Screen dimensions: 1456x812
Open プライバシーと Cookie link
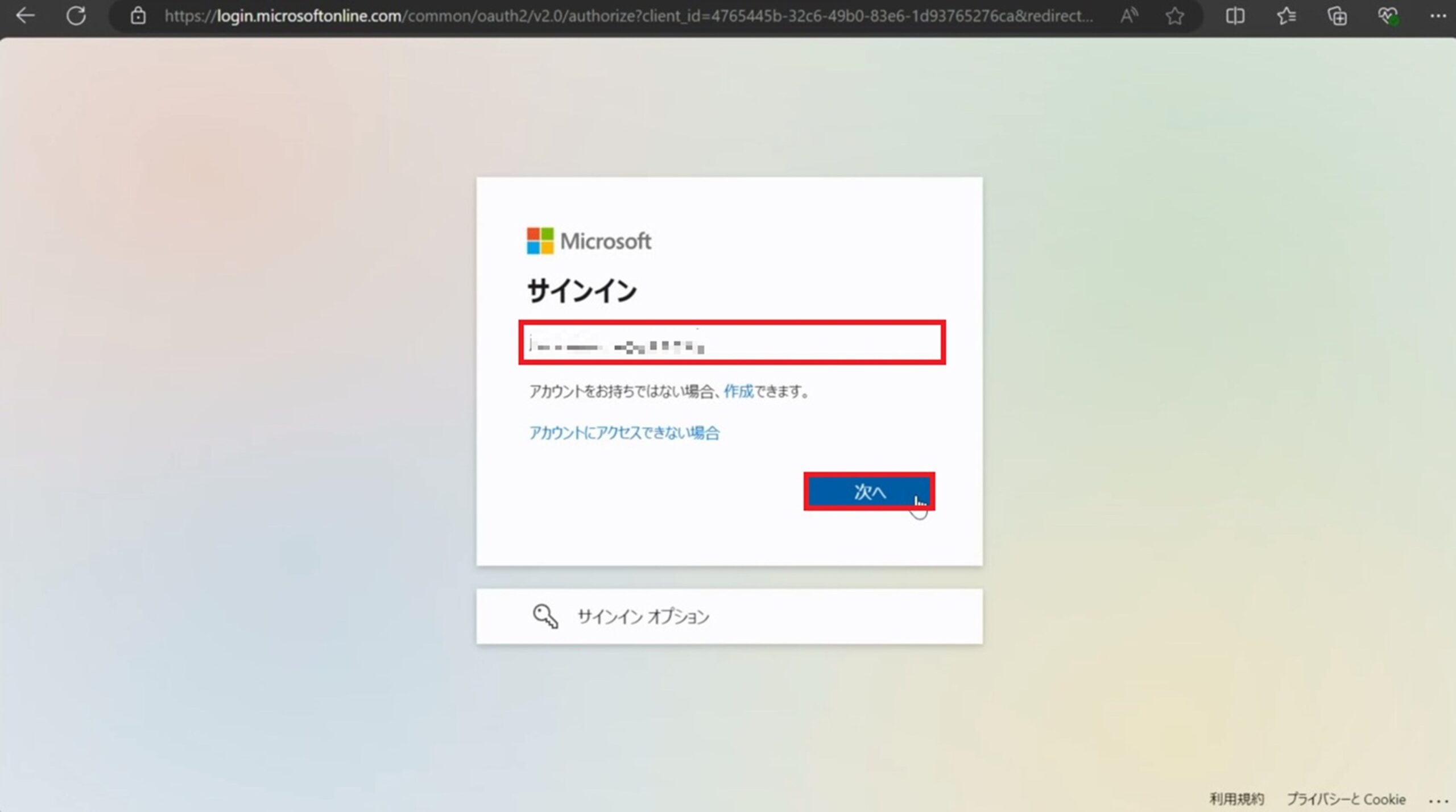tap(1346, 799)
